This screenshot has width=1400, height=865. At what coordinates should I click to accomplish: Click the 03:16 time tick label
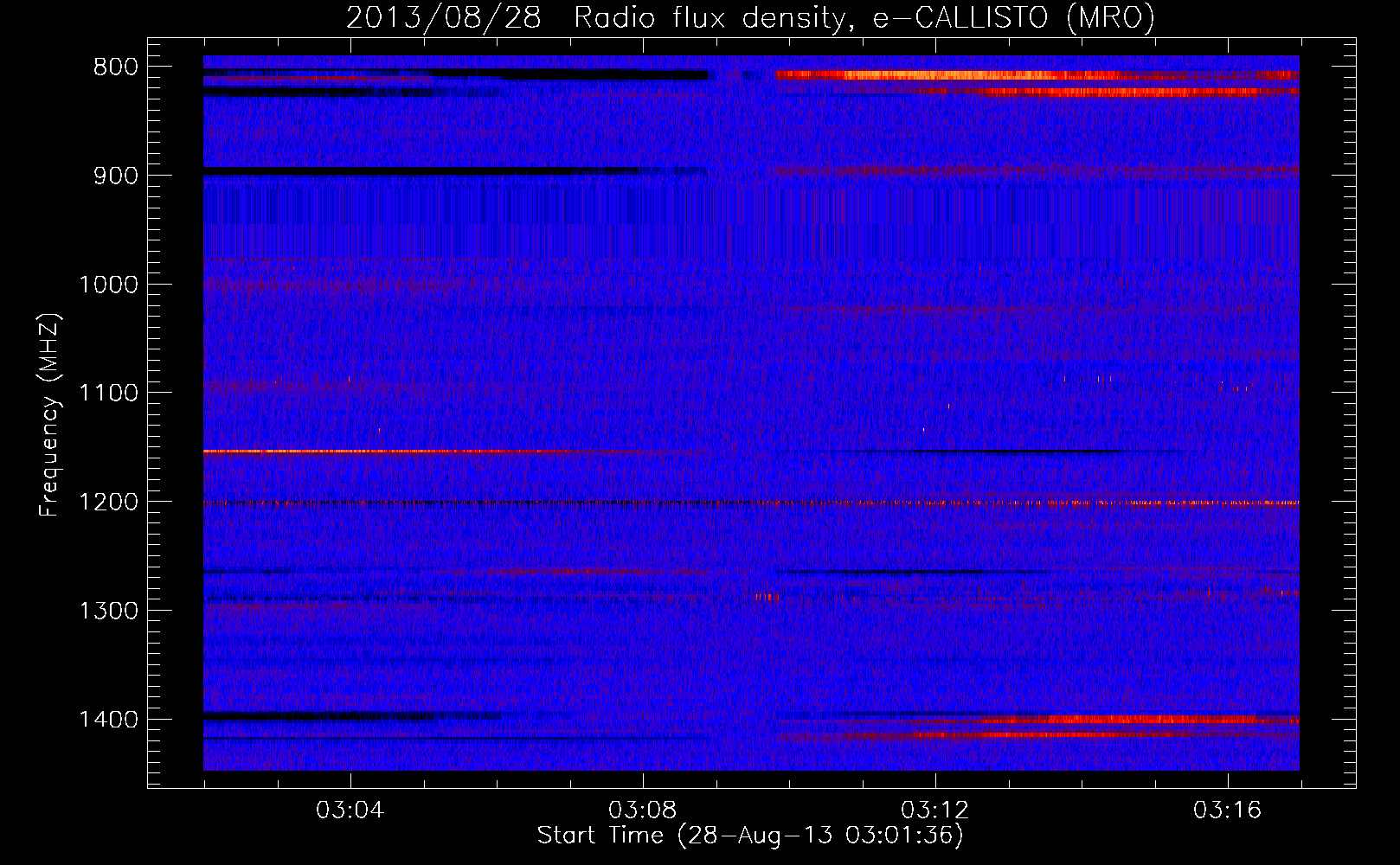coord(1228,811)
